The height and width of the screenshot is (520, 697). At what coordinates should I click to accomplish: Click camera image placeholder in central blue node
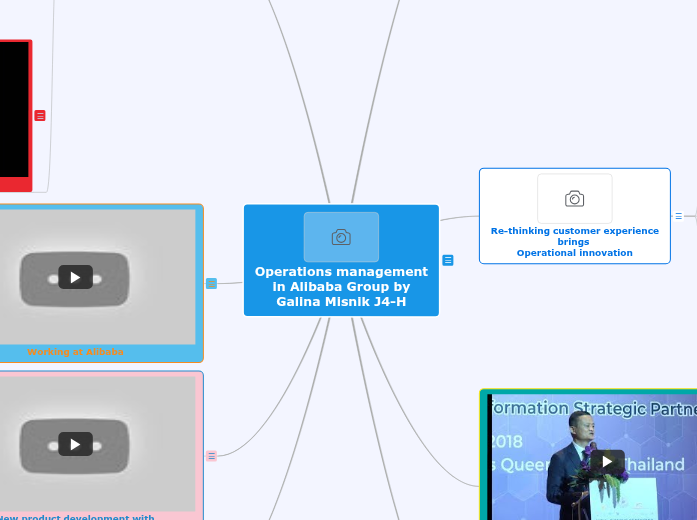coord(341,237)
